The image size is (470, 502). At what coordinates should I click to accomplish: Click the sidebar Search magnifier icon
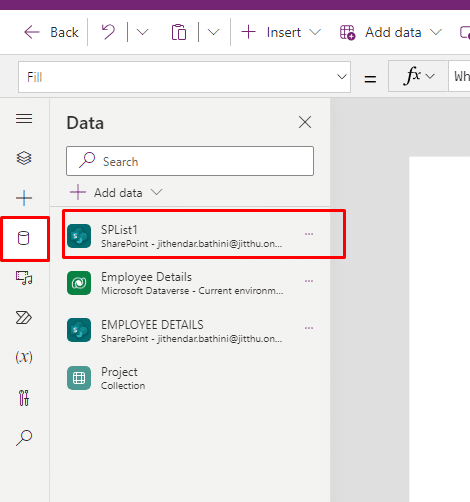[24, 438]
